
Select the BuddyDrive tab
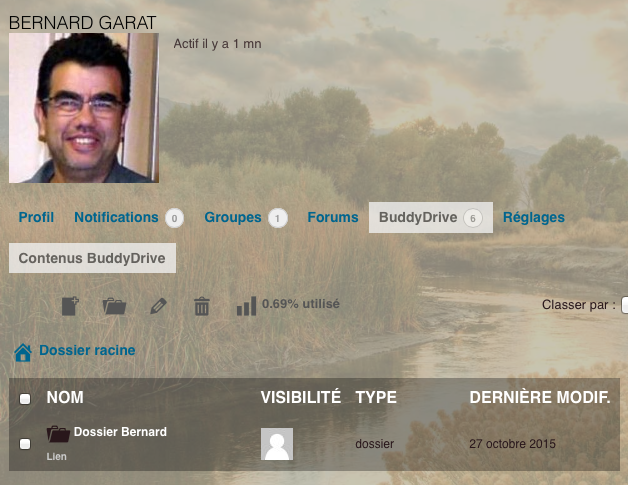point(431,217)
